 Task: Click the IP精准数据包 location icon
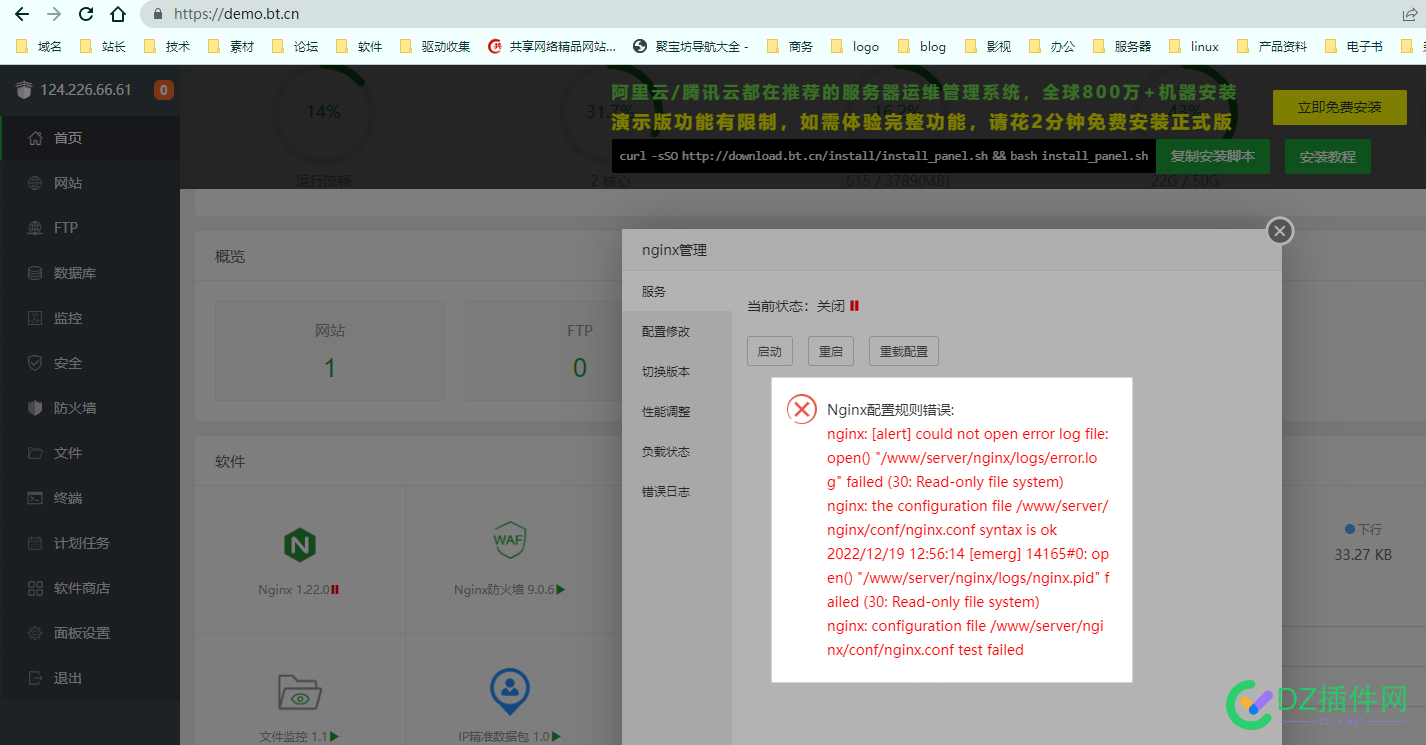coord(510,689)
